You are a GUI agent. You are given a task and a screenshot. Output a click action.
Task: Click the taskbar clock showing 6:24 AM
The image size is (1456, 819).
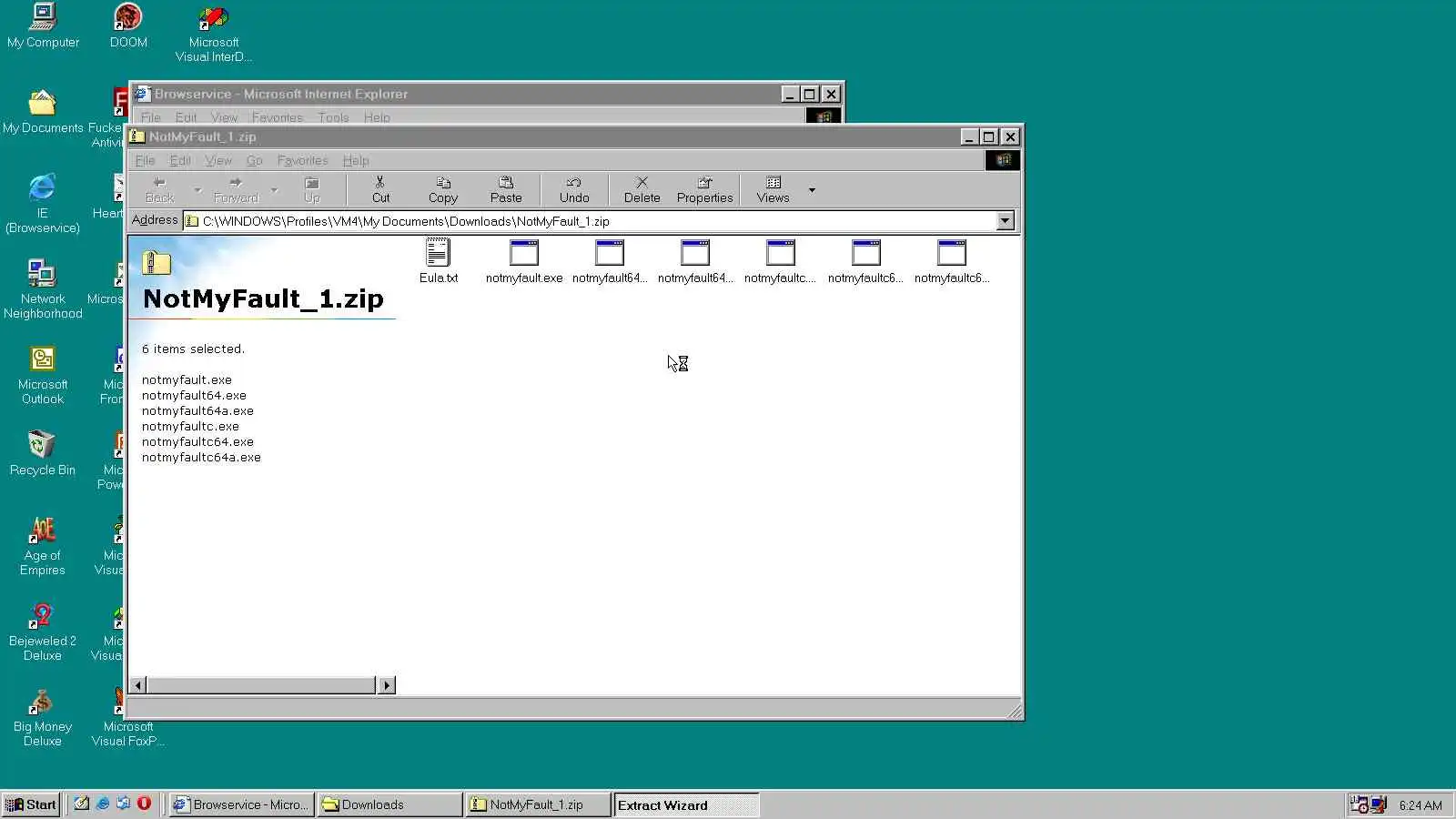pos(1421,805)
